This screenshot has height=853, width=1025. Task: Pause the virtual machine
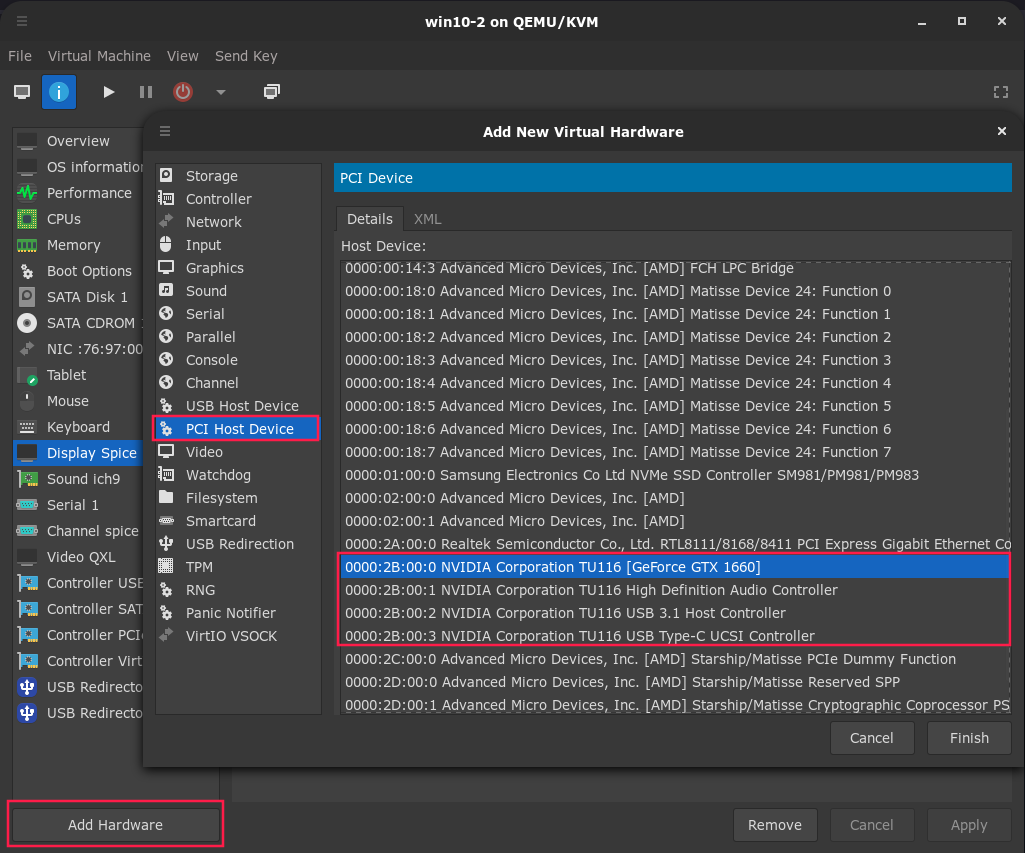pos(146,92)
